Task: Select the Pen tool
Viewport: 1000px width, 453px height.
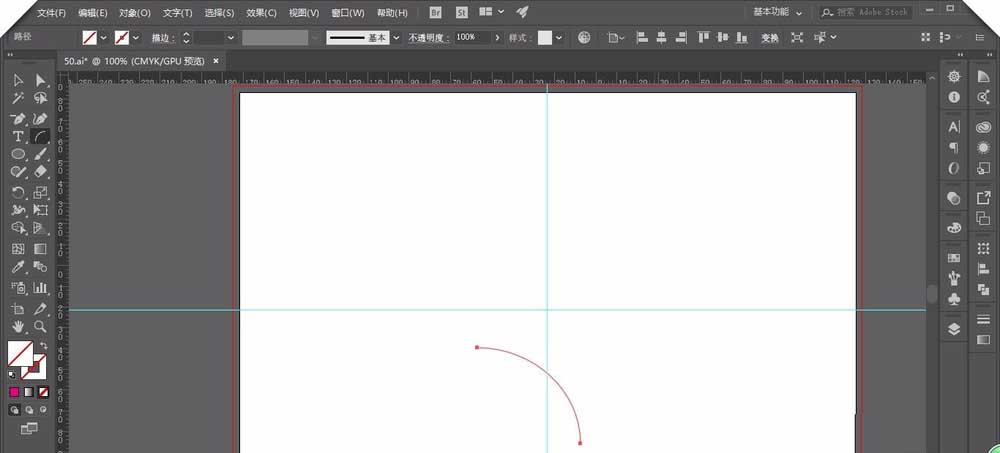Action: 18,119
